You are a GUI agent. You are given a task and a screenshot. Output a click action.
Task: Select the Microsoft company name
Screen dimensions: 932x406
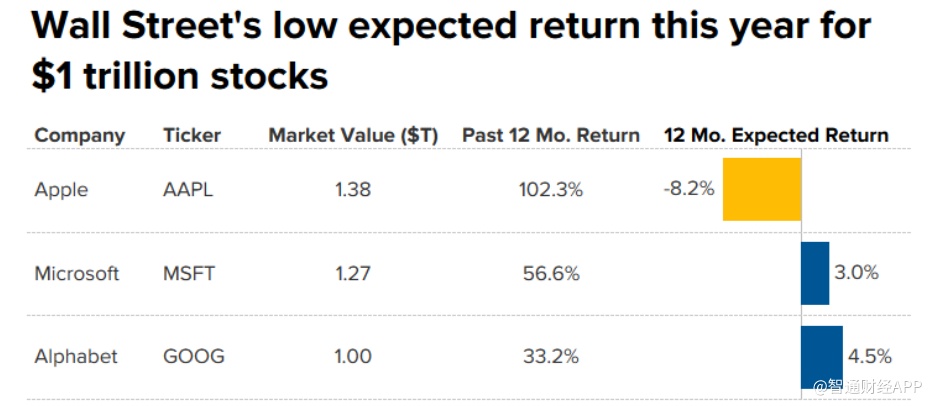[x=77, y=273]
